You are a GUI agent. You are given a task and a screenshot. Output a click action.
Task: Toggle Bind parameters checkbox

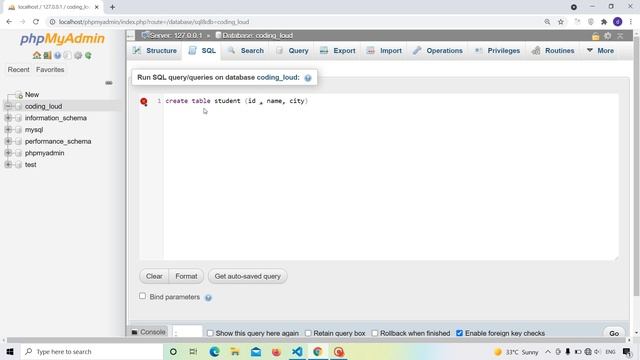tap(142, 296)
